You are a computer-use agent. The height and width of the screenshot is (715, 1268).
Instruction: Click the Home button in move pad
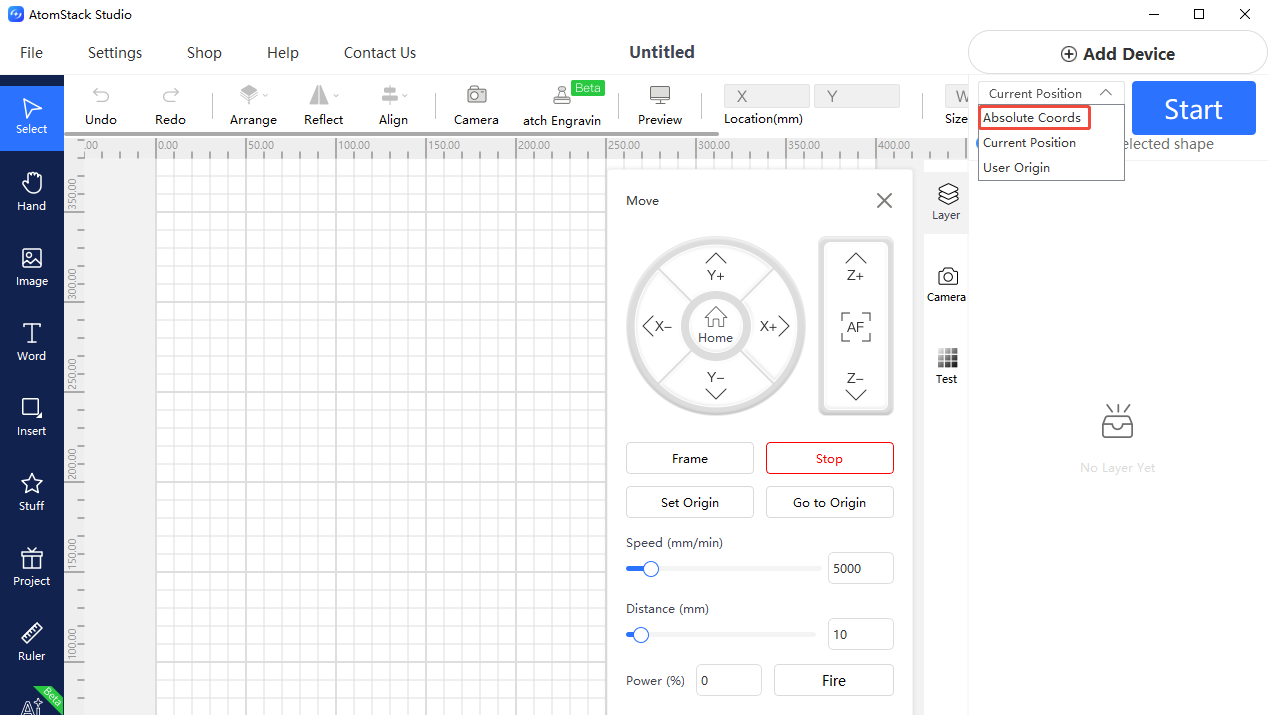click(716, 326)
